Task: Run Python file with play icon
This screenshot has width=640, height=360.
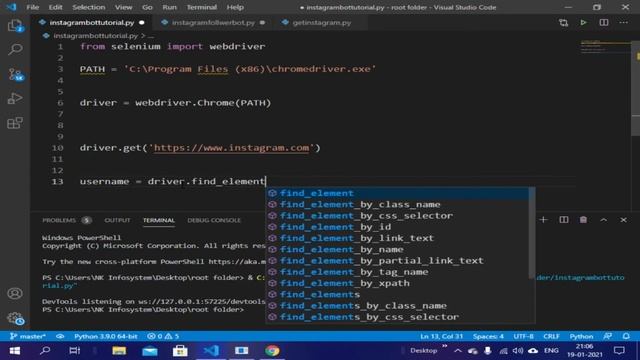Action: tap(584, 22)
